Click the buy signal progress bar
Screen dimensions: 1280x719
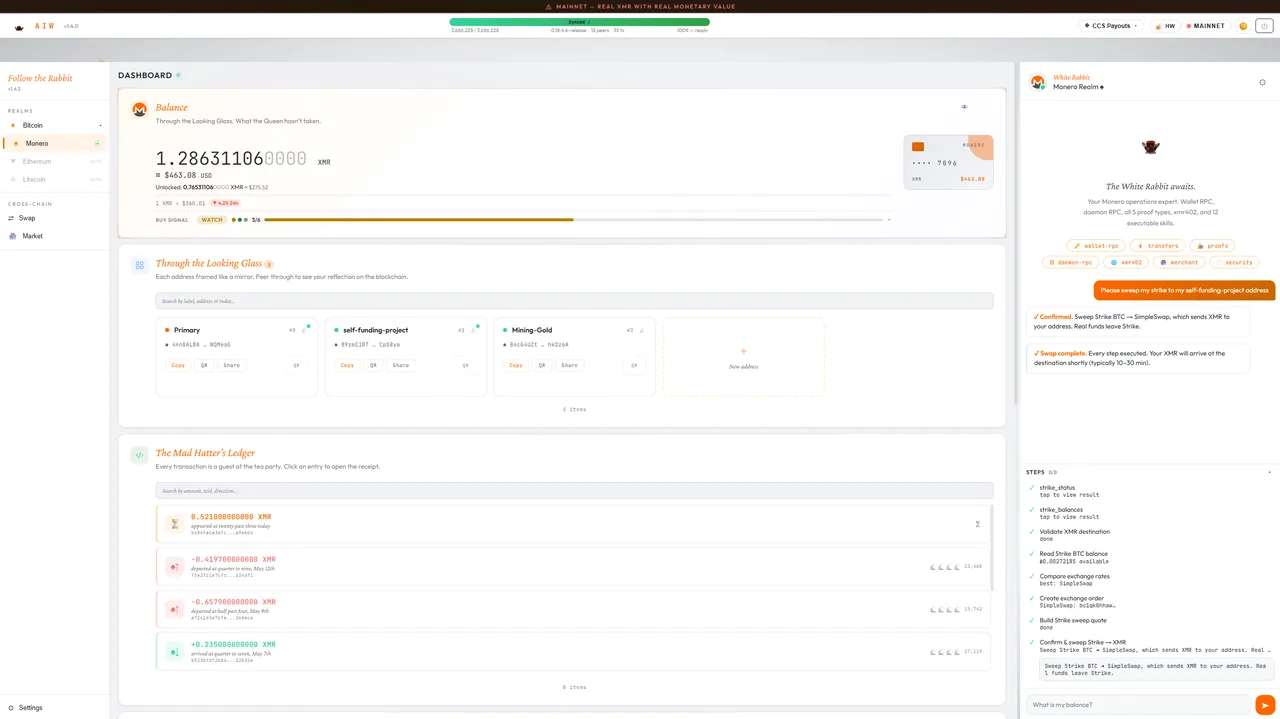[576, 219]
